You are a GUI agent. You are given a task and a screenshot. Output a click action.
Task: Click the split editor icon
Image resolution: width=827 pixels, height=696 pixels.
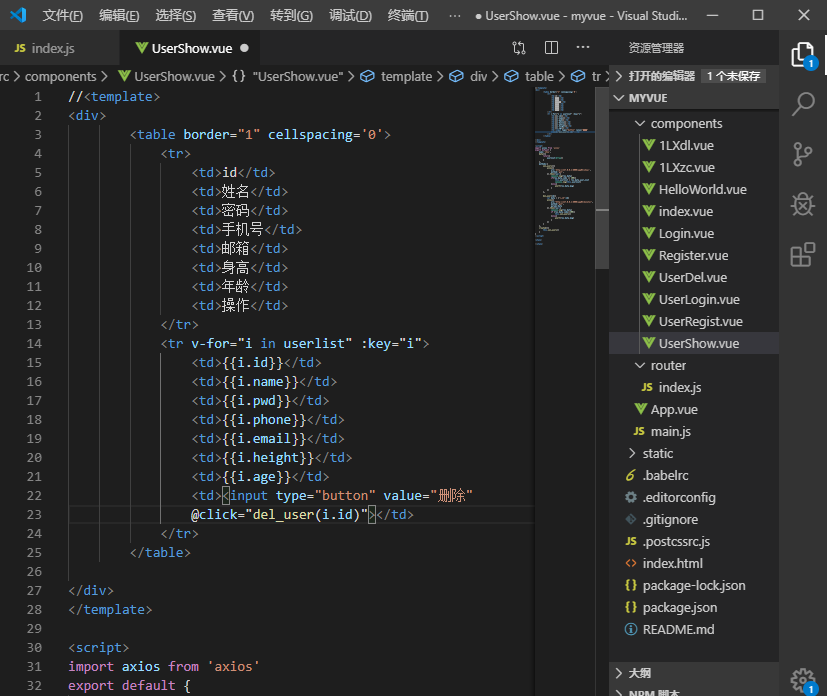(551, 48)
